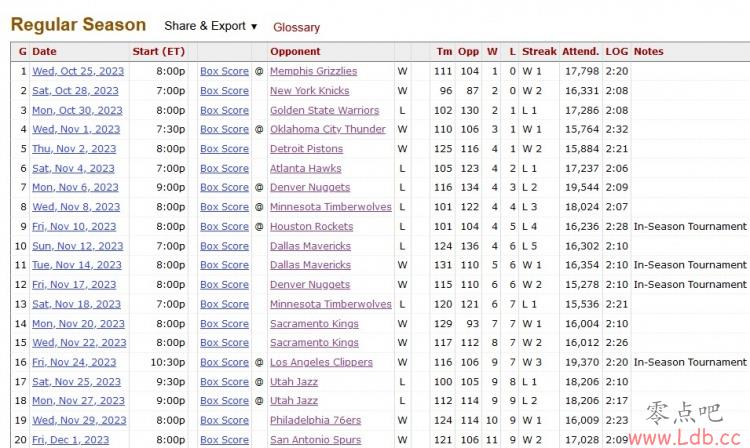Open the Houston Rockets team link
The width and height of the screenshot is (750, 448).
pos(311,227)
